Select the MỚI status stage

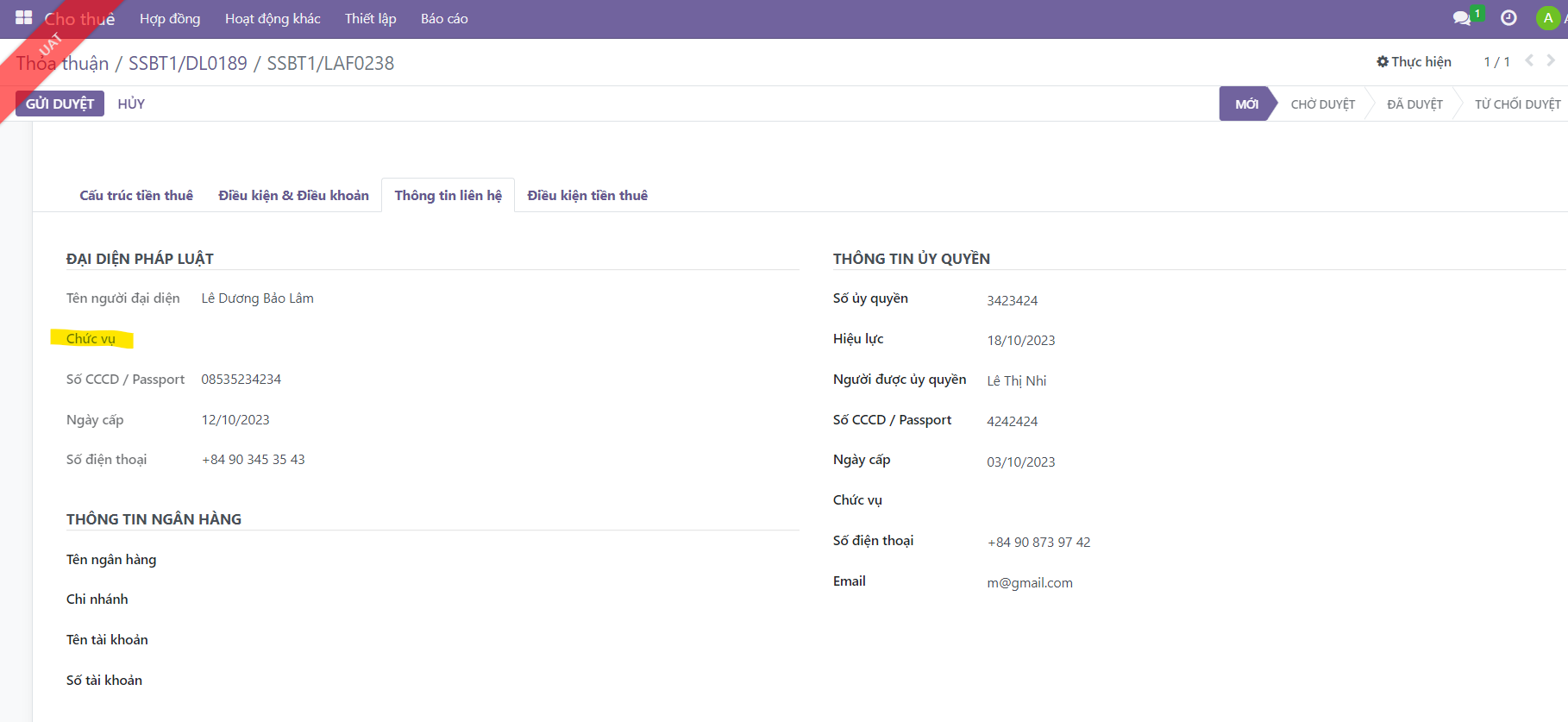tap(1246, 104)
